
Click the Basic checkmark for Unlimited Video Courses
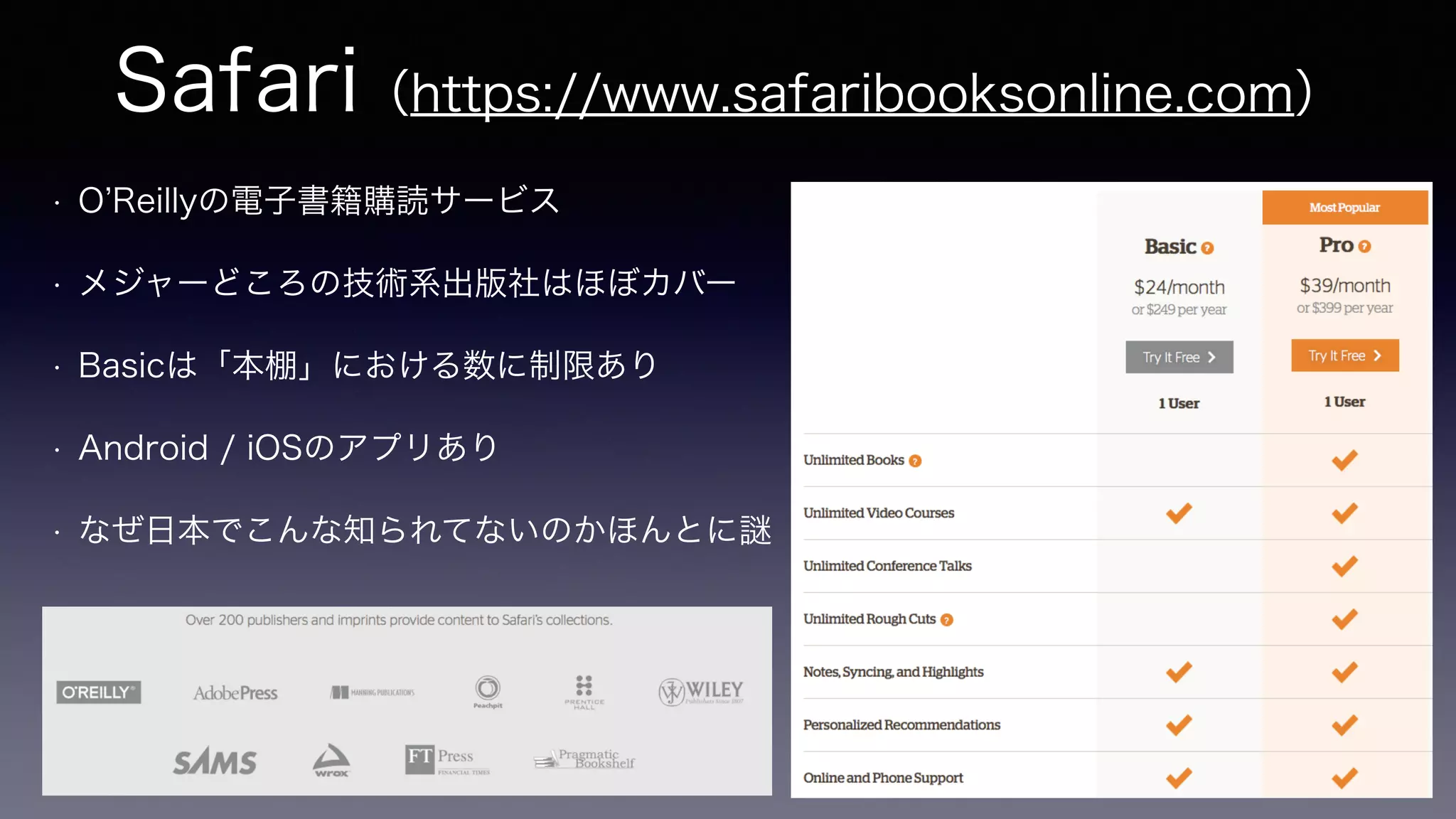click(x=1179, y=513)
